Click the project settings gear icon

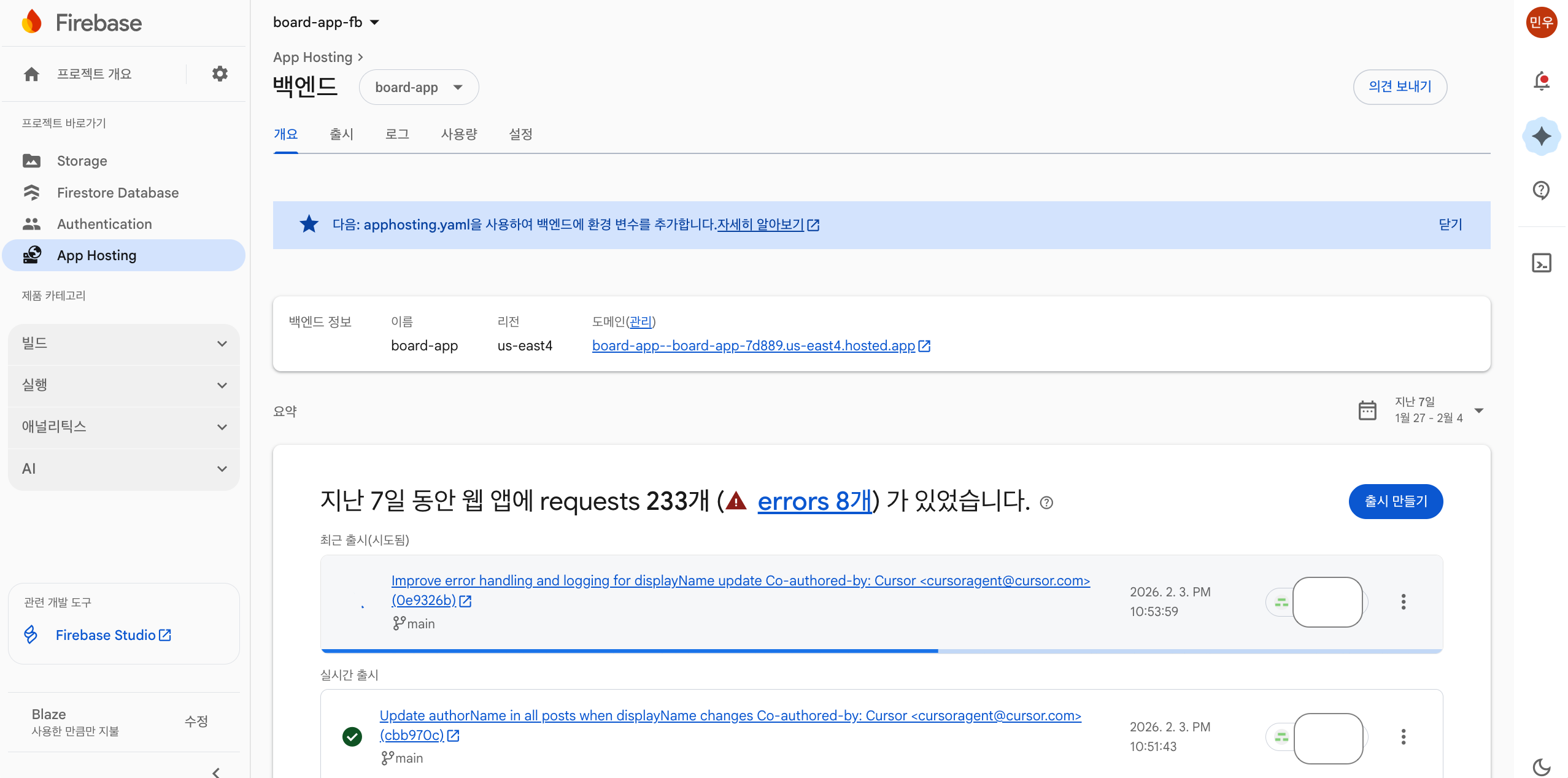coord(220,74)
